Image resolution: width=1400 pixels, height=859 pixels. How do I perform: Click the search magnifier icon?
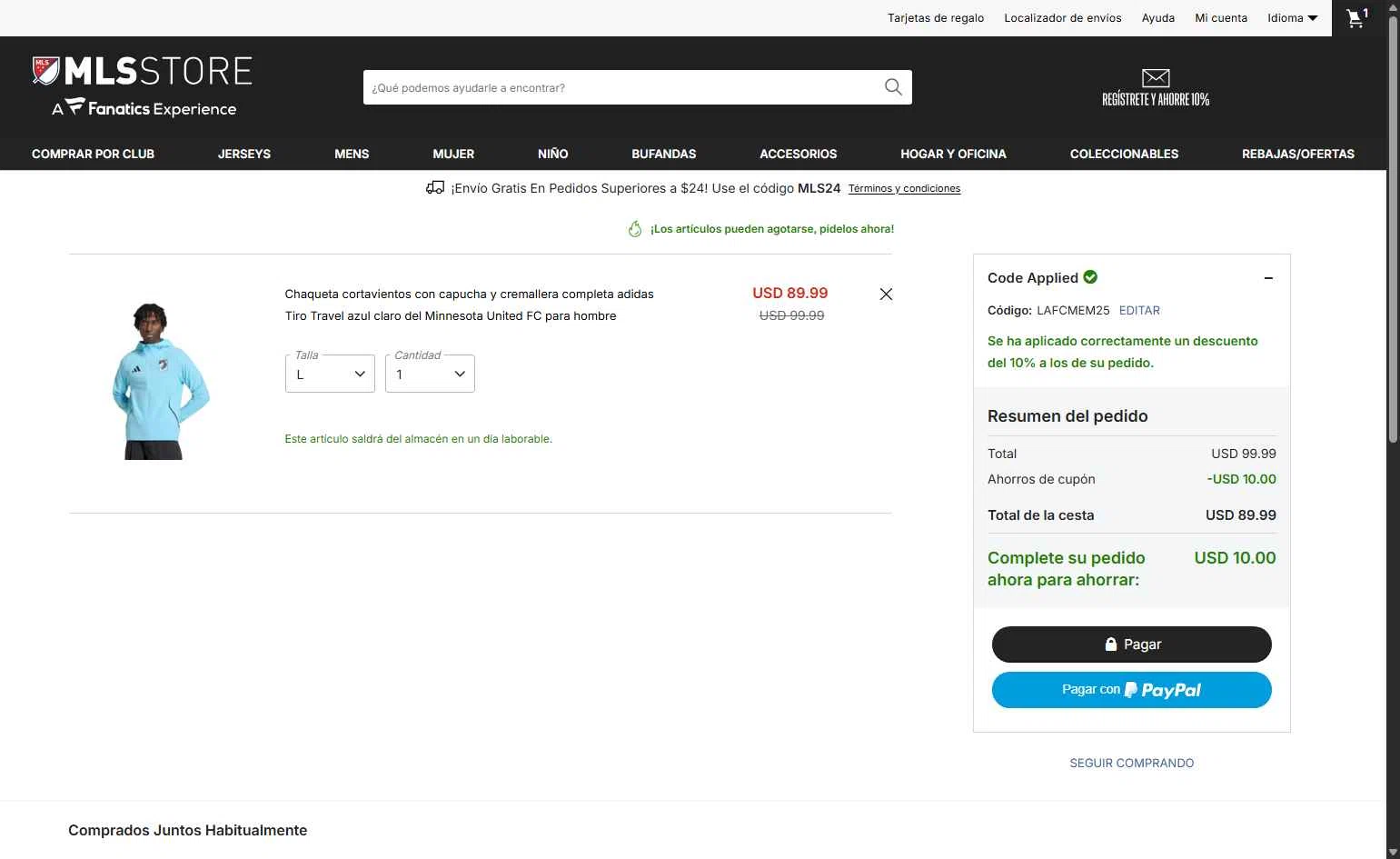point(893,87)
